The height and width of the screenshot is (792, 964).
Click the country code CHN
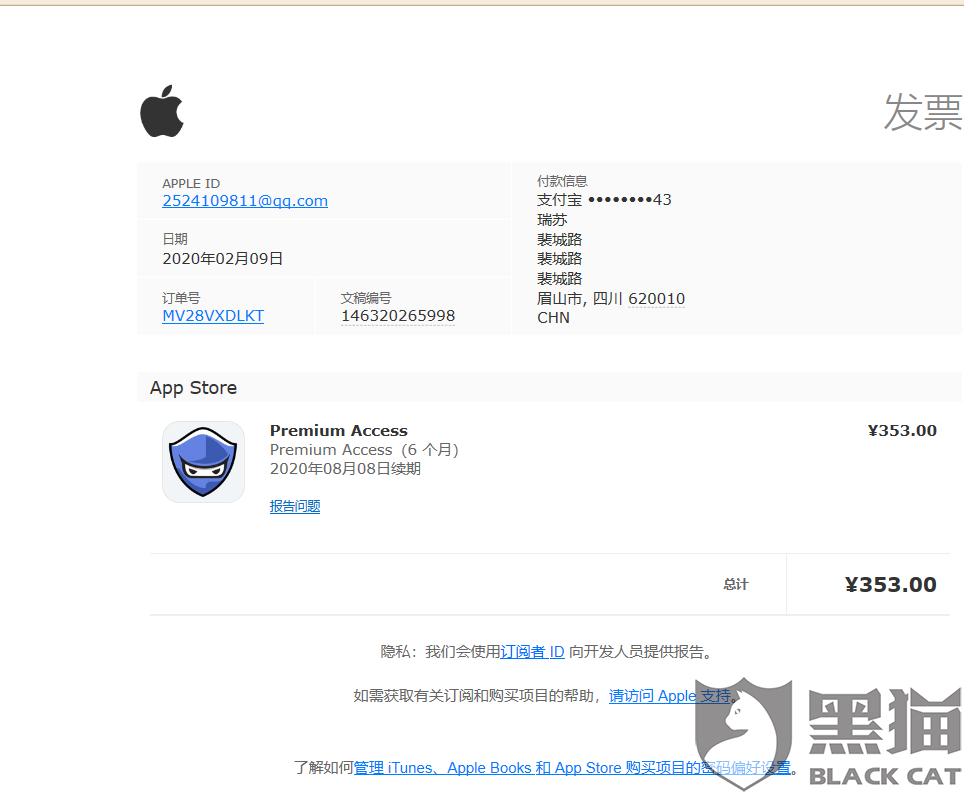tap(553, 318)
